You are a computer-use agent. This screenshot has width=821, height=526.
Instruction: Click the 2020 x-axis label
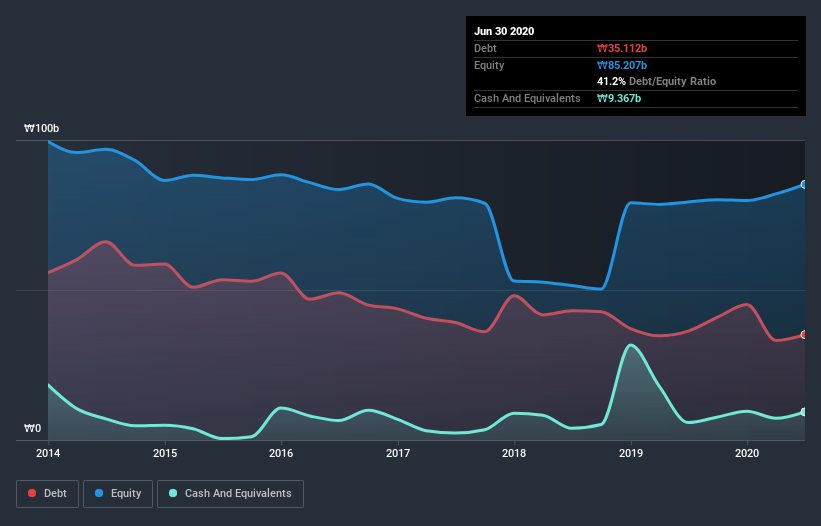(x=747, y=453)
